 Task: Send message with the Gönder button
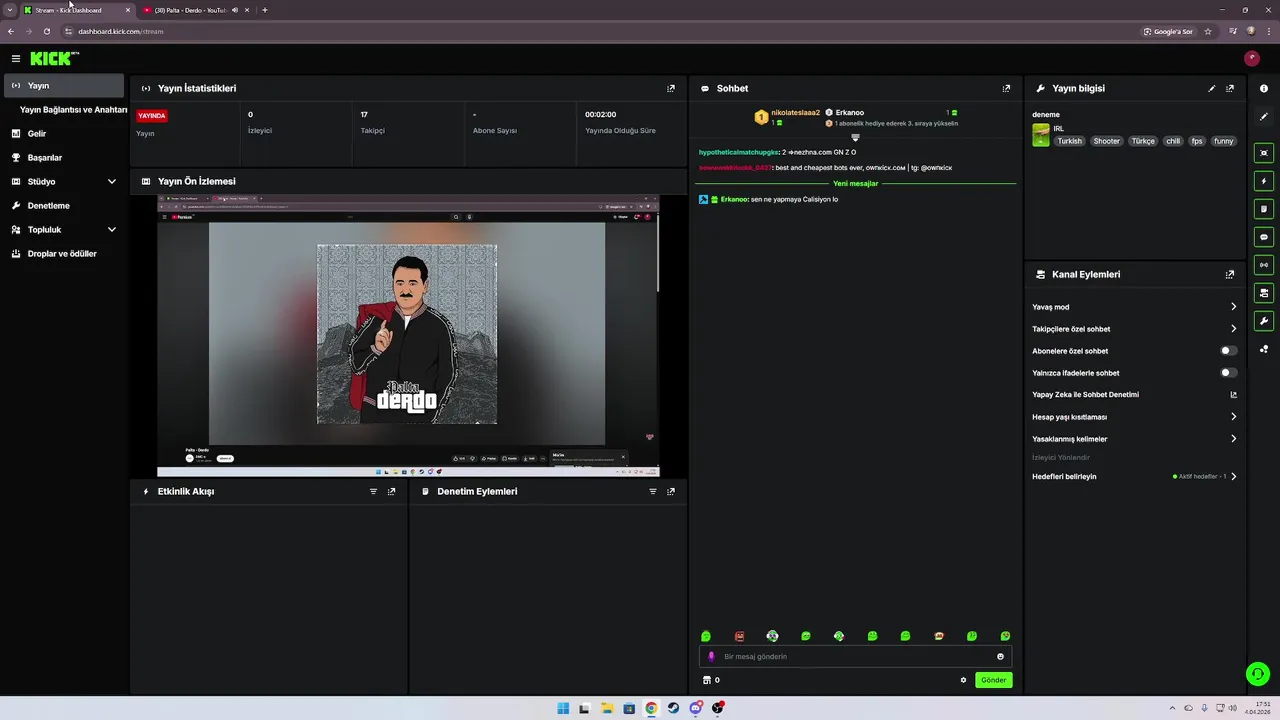click(x=993, y=680)
